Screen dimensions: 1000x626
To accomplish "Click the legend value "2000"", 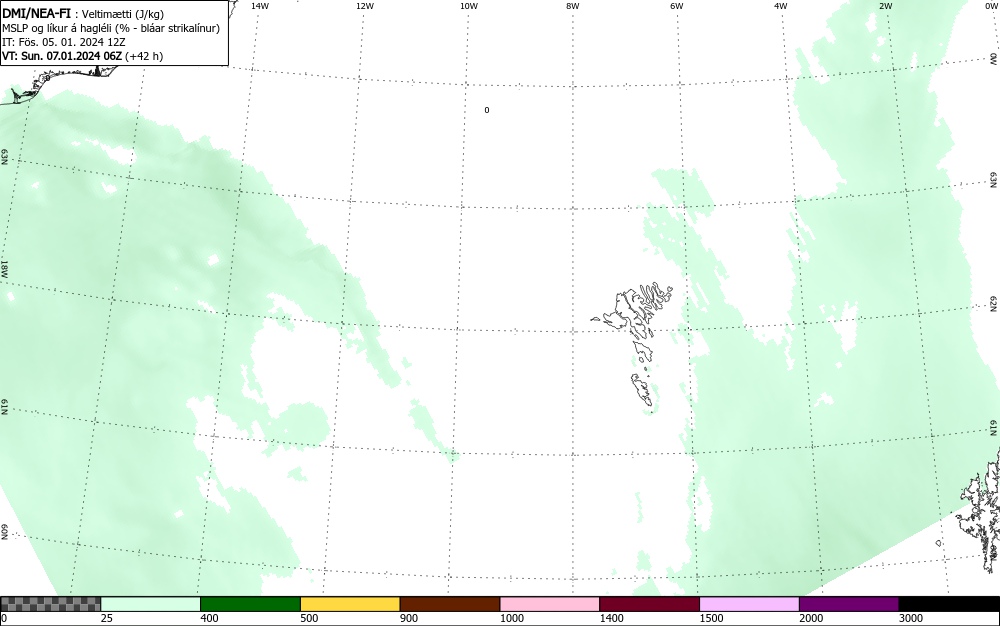I will tap(811, 618).
